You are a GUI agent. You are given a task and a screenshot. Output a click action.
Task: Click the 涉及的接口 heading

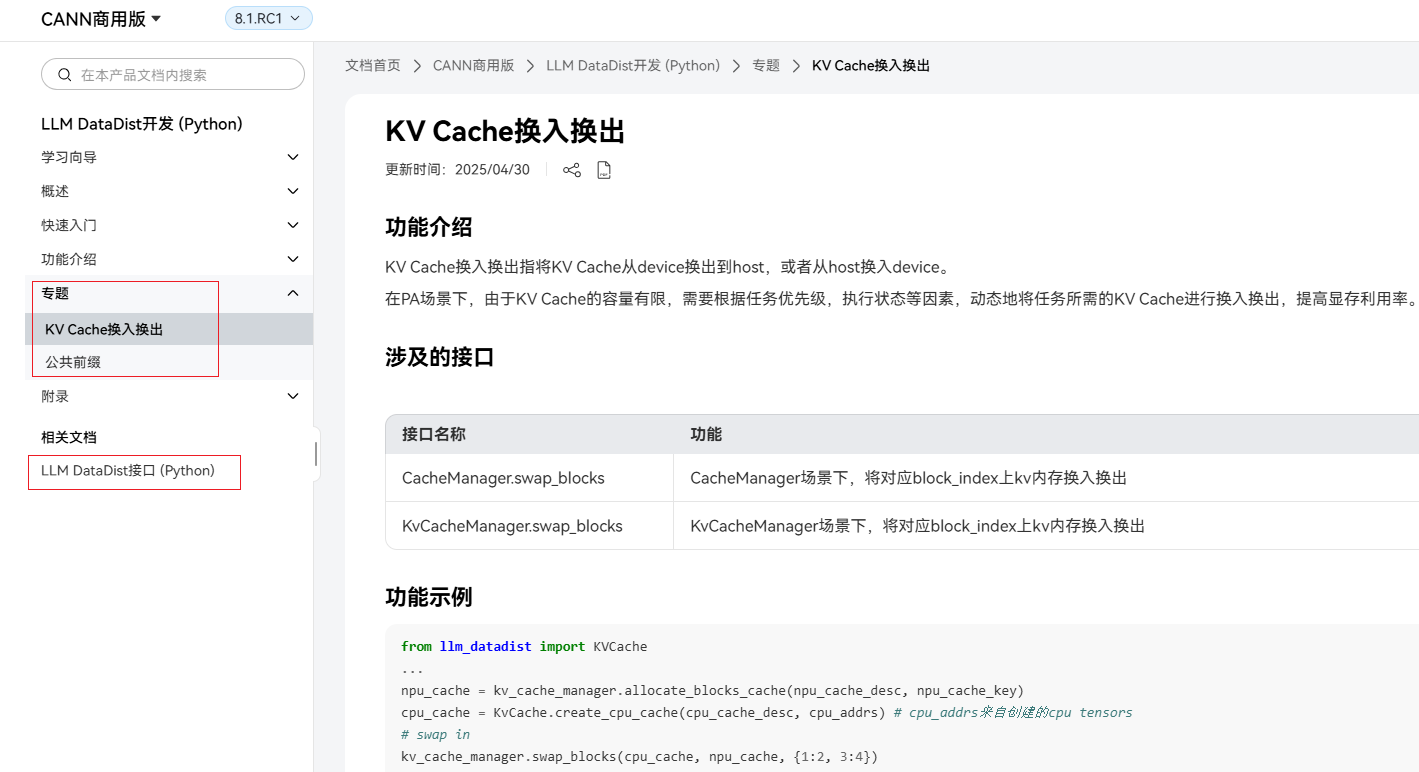point(440,357)
